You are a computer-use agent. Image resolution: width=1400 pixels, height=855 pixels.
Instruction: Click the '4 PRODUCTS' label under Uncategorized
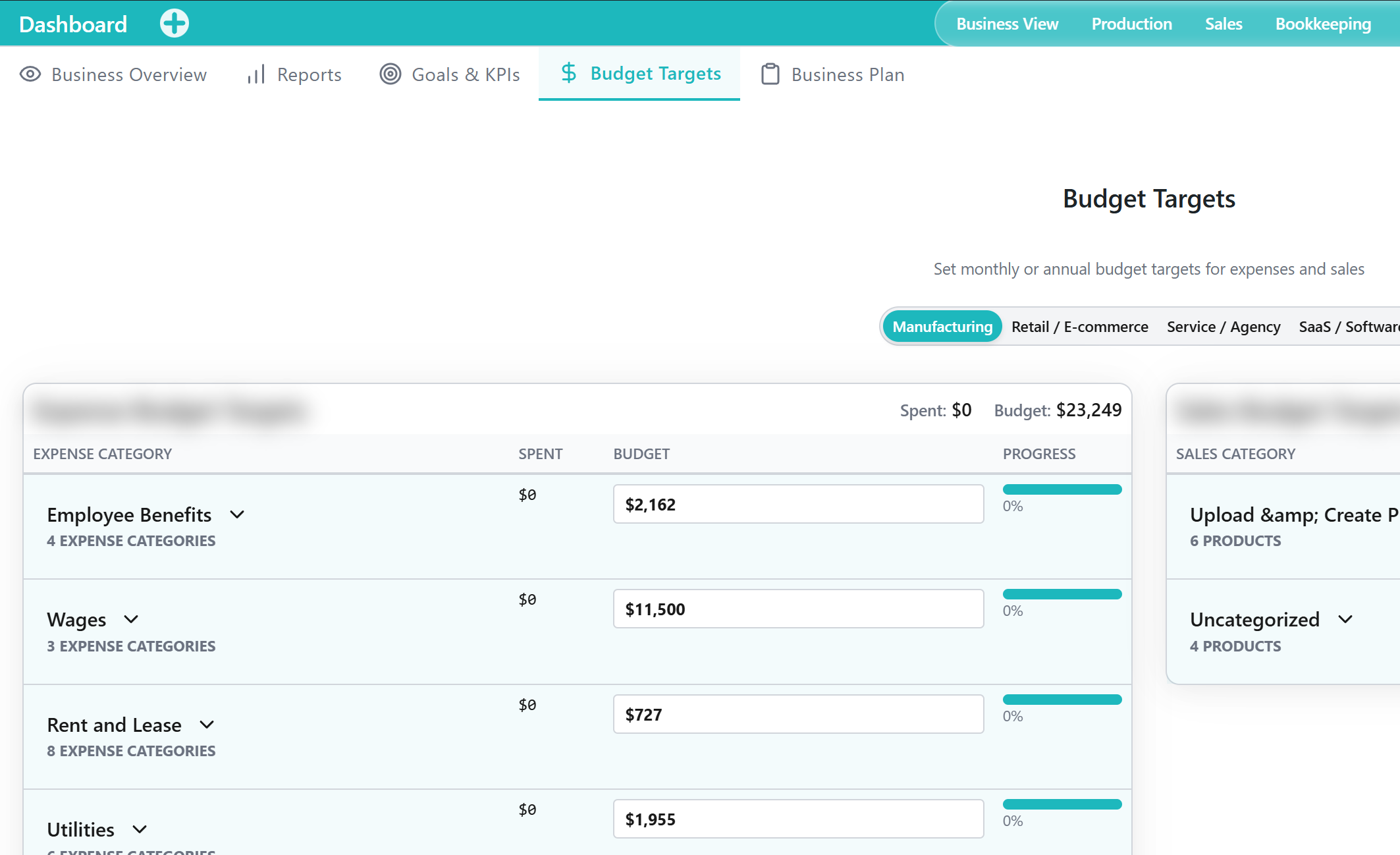click(1235, 646)
